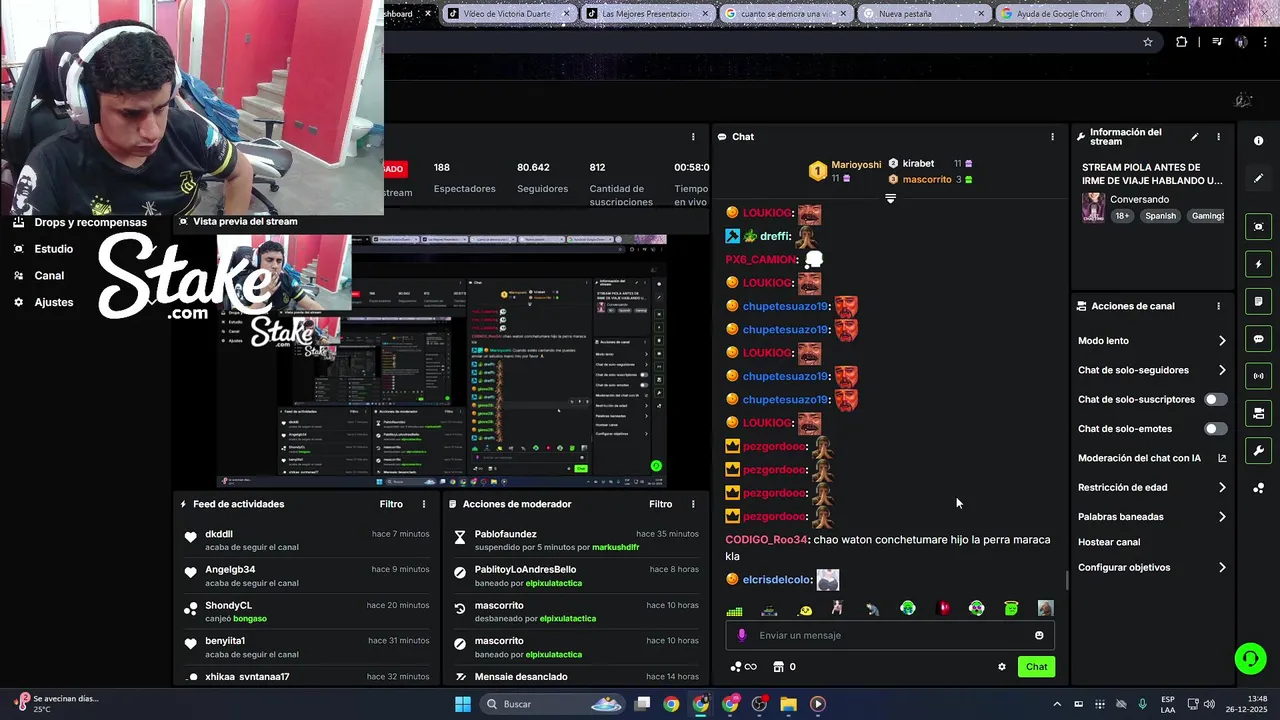Open Filtro in Acciones de moderador
1280x720 pixels.
click(x=661, y=504)
